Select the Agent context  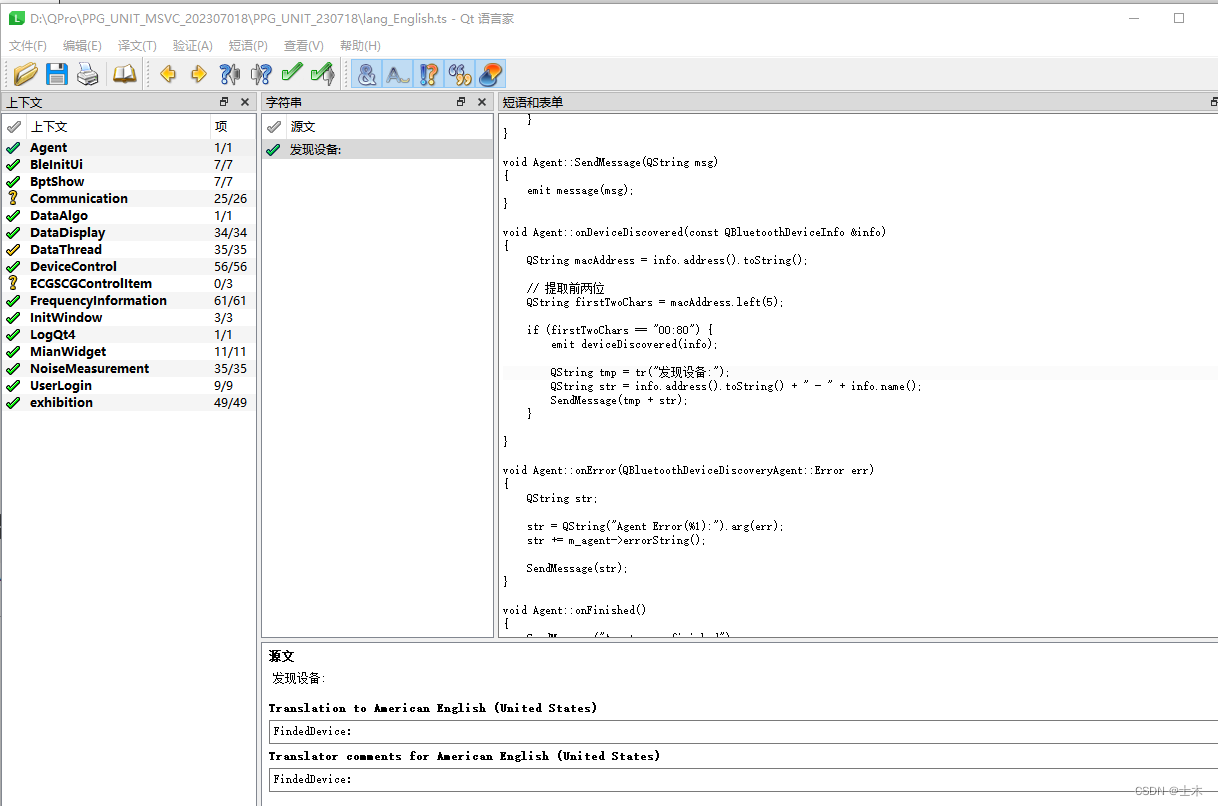[48, 147]
